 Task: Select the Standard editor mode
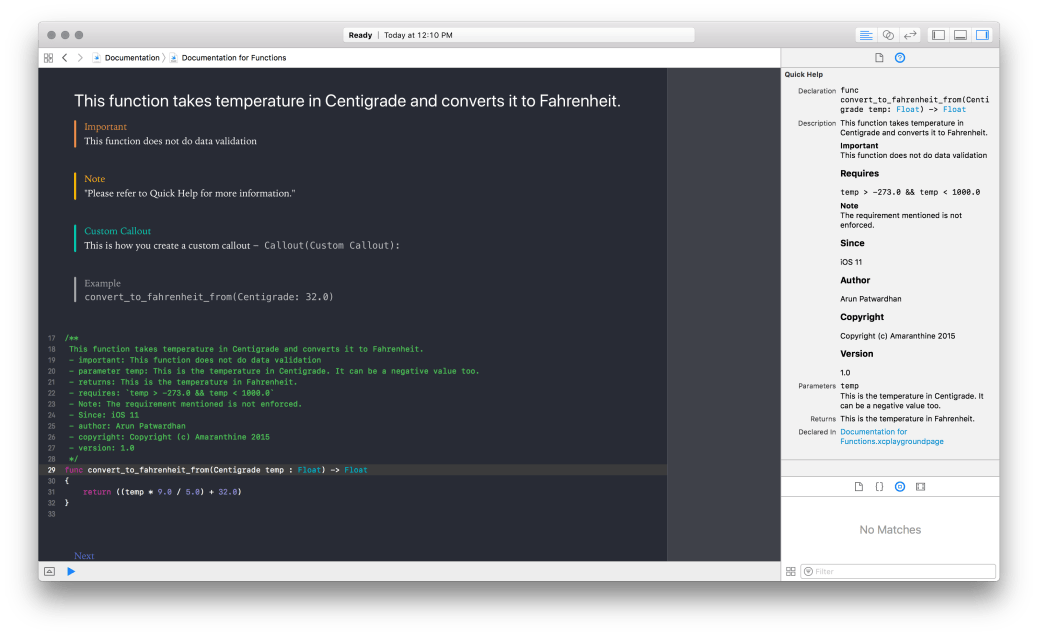866,34
